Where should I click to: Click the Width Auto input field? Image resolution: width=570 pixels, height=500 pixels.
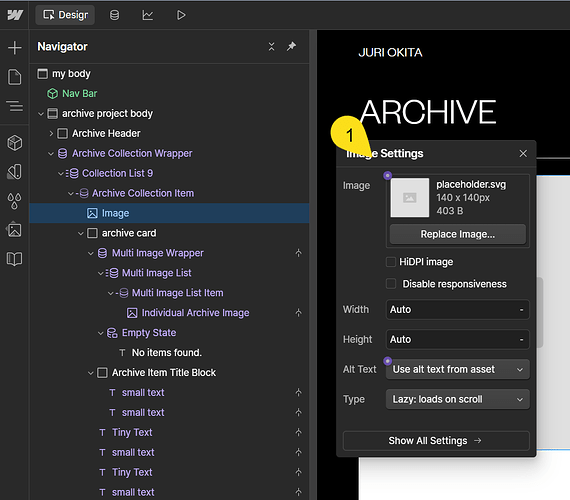(457, 310)
